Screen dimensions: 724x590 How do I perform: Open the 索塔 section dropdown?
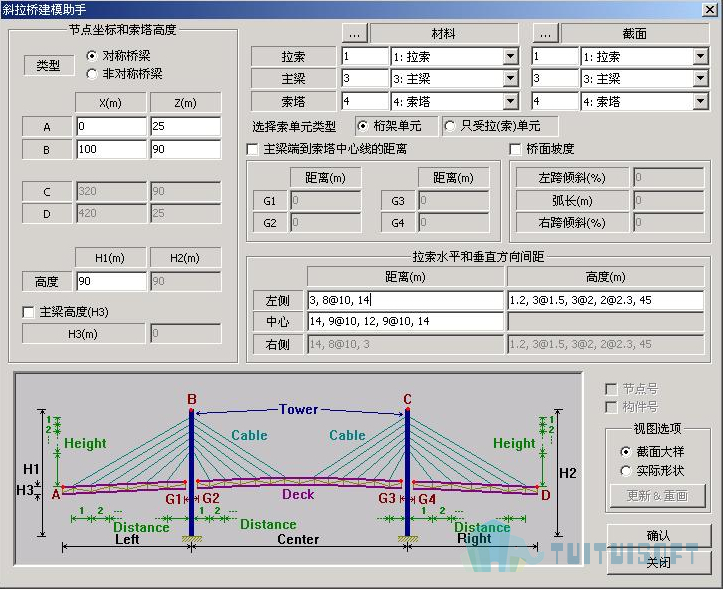(700, 101)
